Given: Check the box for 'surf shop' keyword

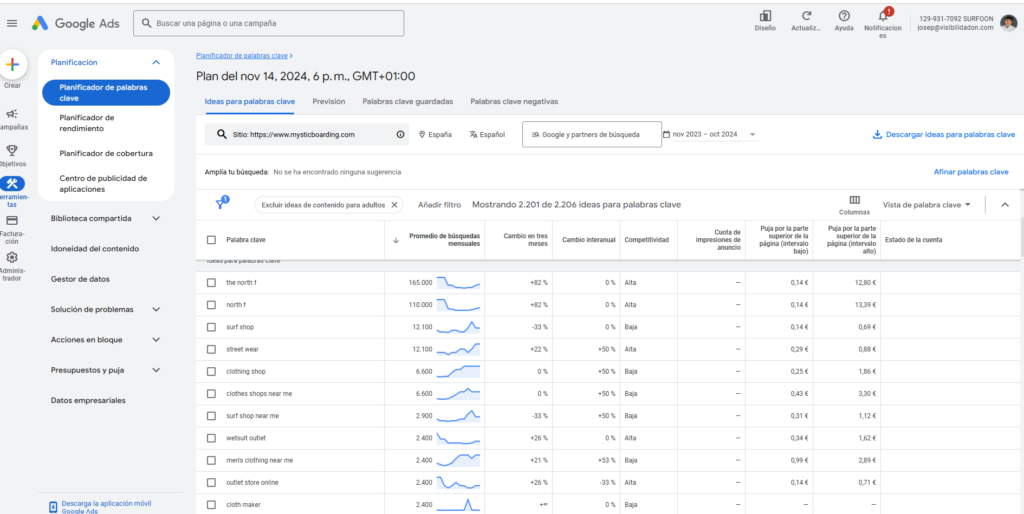Looking at the screenshot, I should tap(211, 327).
